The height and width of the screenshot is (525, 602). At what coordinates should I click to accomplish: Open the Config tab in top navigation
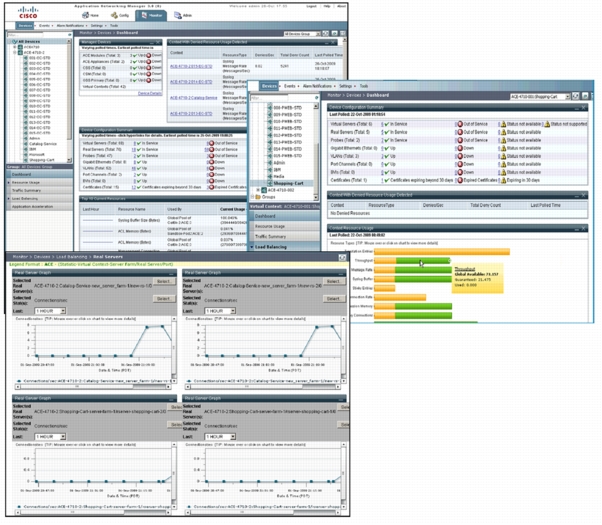point(120,15)
